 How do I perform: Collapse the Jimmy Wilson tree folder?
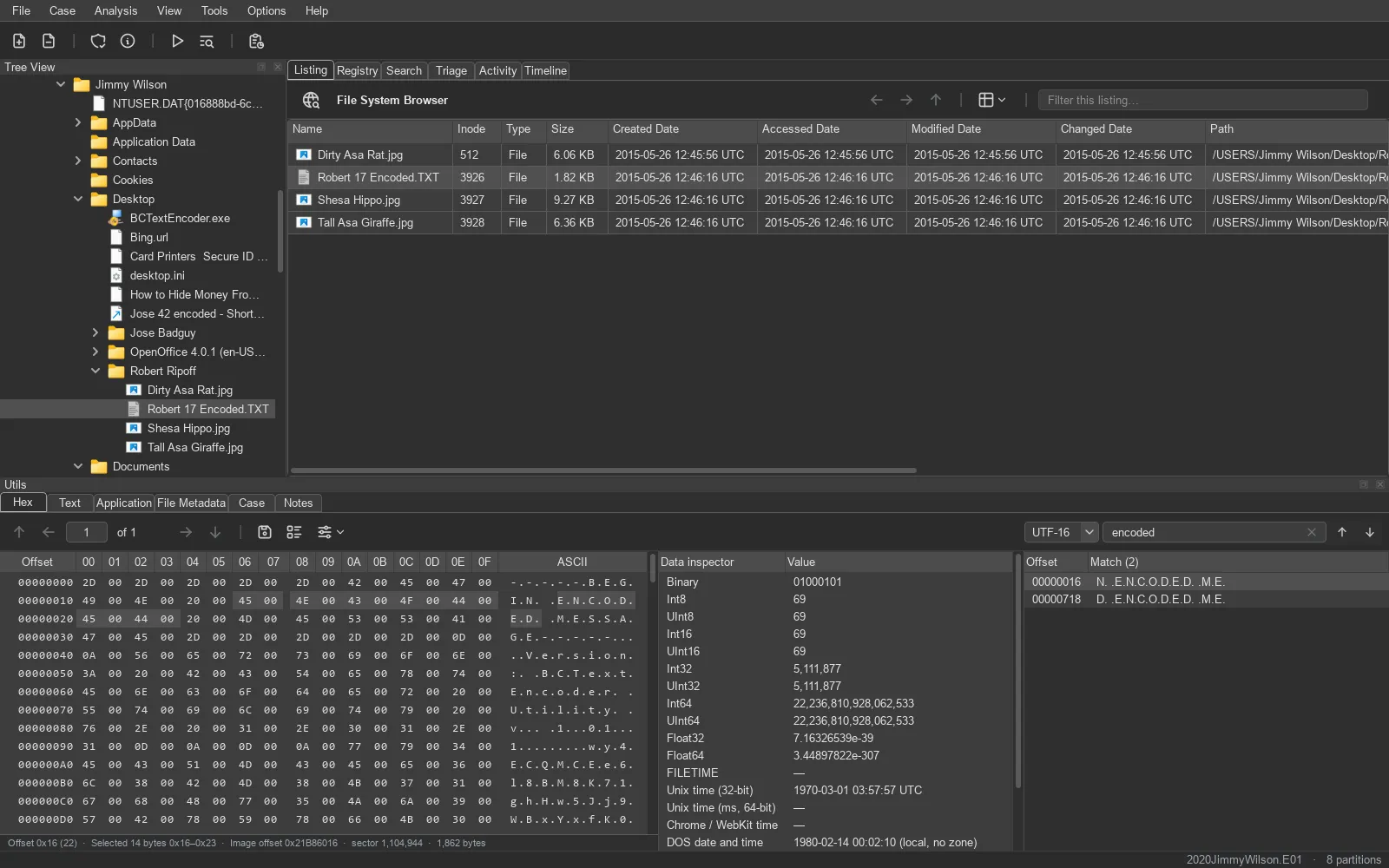(61, 84)
